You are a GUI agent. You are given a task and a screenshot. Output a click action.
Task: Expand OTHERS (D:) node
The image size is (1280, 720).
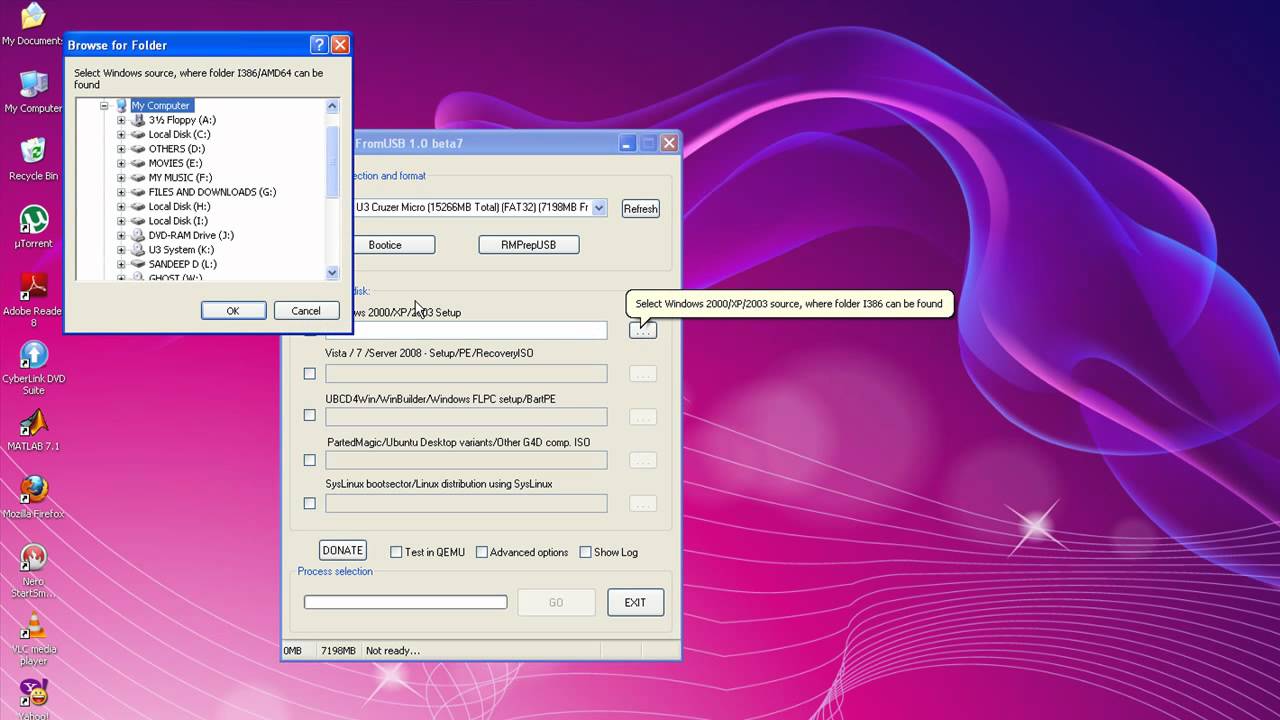[121, 149]
